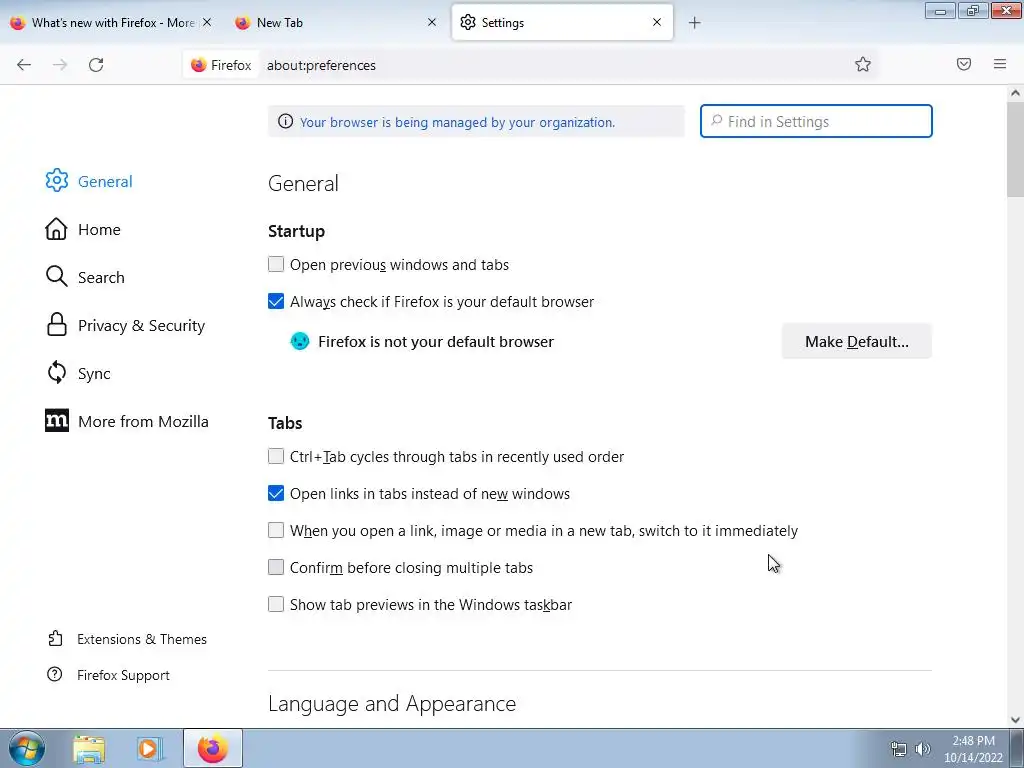Open More from Mozilla category

pos(143,421)
